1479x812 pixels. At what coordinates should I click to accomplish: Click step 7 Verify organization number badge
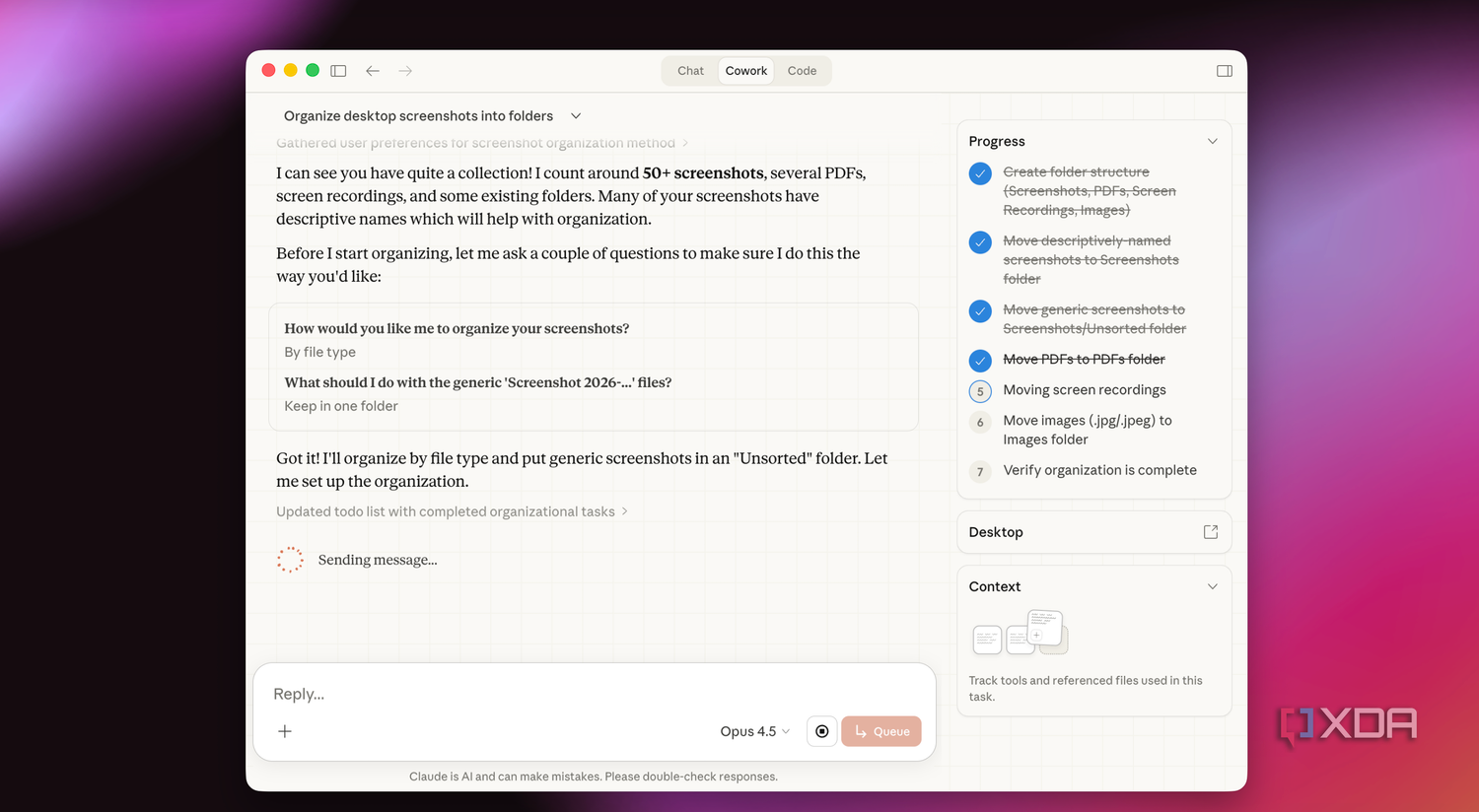(980, 472)
